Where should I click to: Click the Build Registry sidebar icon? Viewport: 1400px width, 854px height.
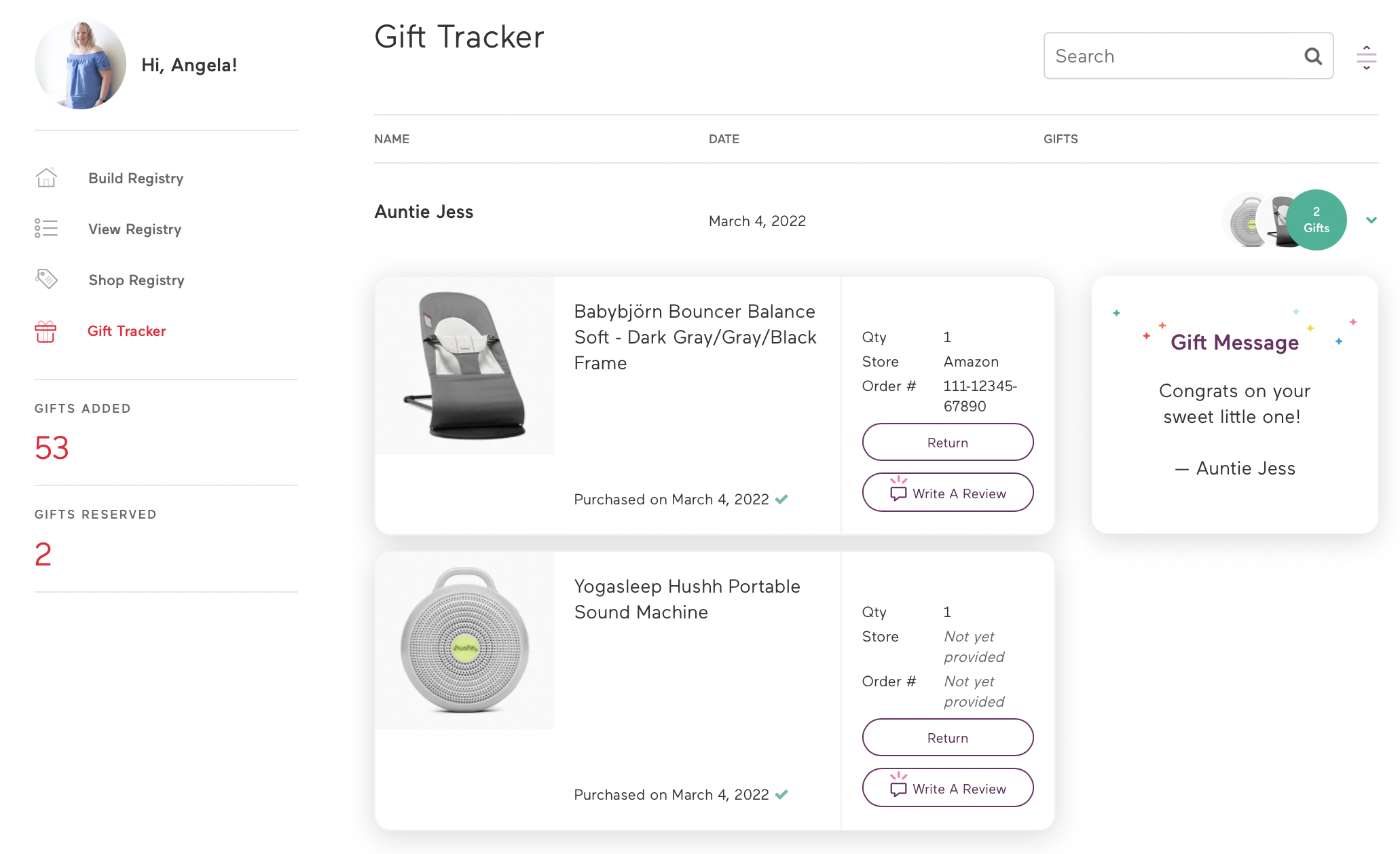pos(46,178)
